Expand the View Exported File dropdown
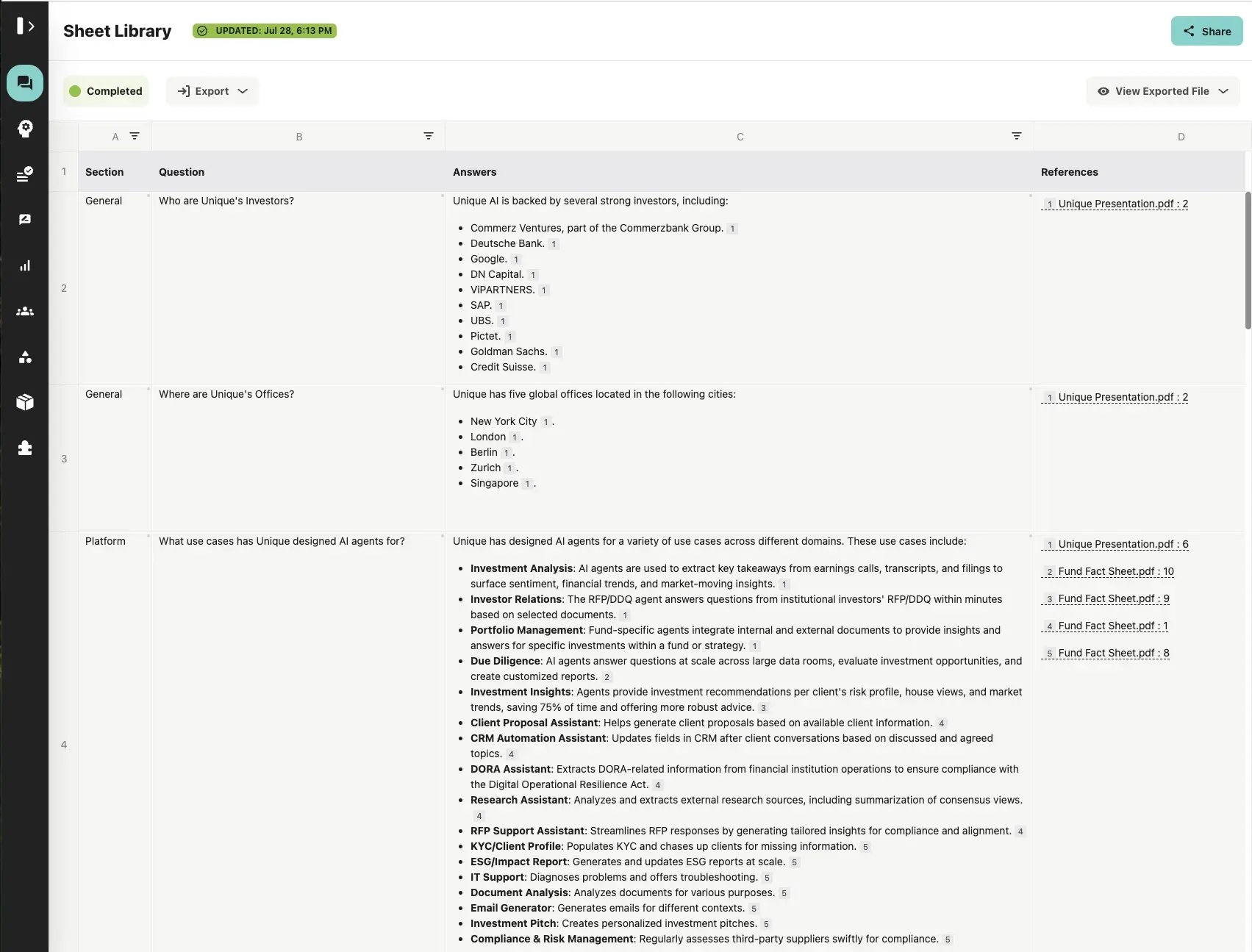This screenshot has height=952, width=1252. point(1162,91)
